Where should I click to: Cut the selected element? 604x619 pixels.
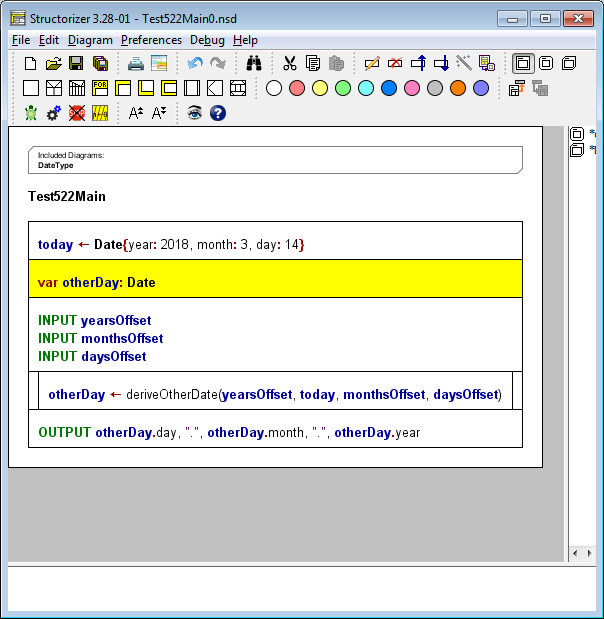(290, 64)
